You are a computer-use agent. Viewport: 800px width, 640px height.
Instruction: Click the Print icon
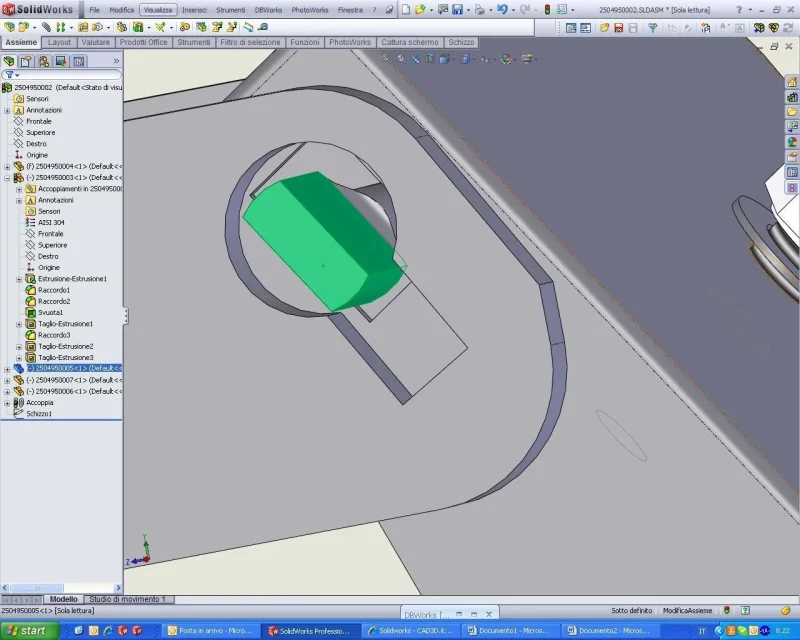tap(480, 10)
